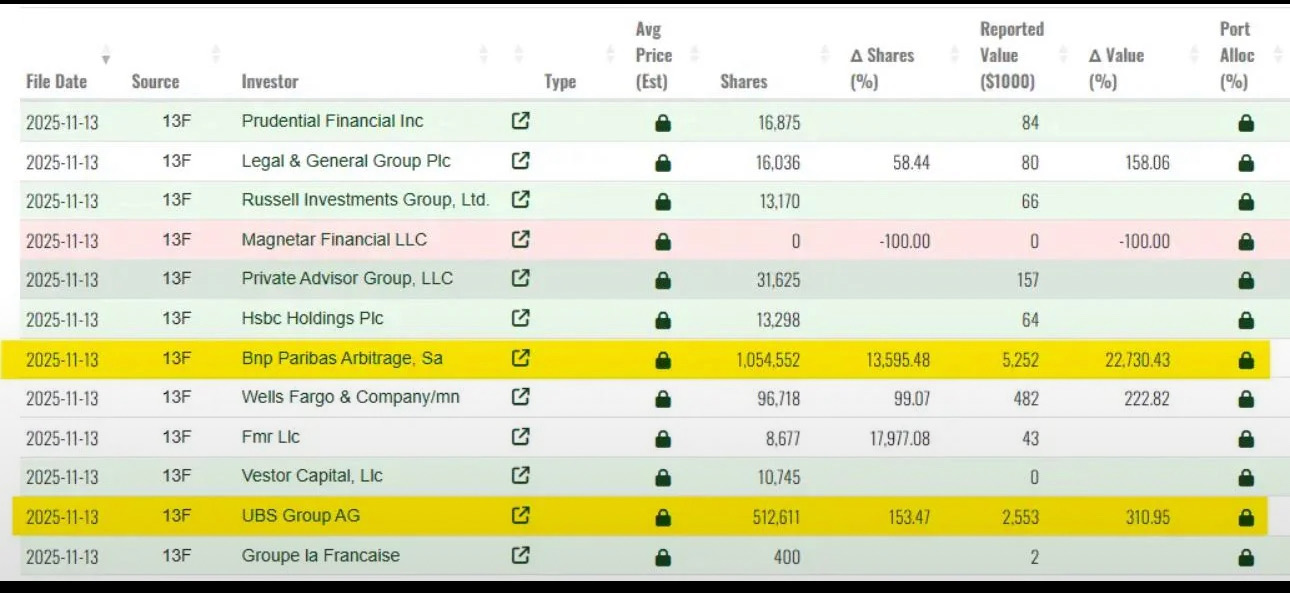Click Port Alloc lock icon for Hsbc Holdings
The height and width of the screenshot is (593, 1290).
click(x=1245, y=320)
